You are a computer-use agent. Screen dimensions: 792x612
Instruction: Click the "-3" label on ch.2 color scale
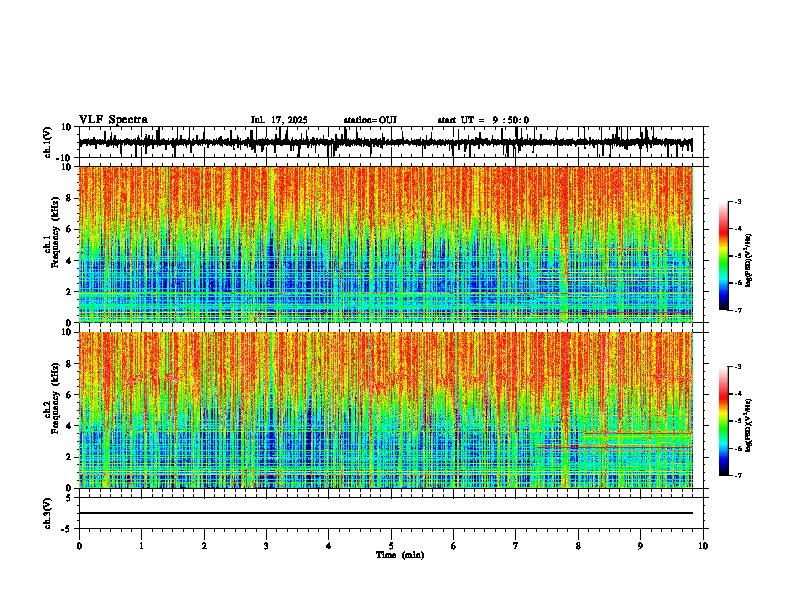[x=737, y=367]
